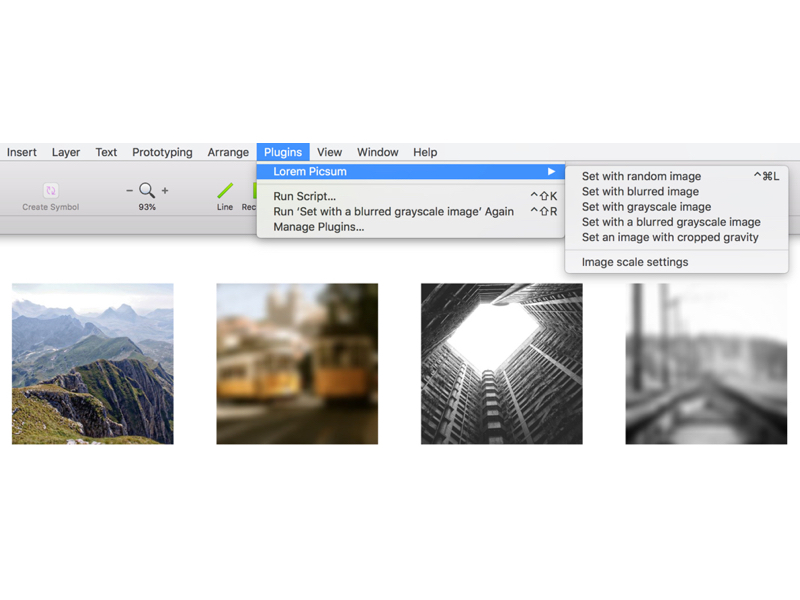Open the Arrange menu

coord(228,152)
